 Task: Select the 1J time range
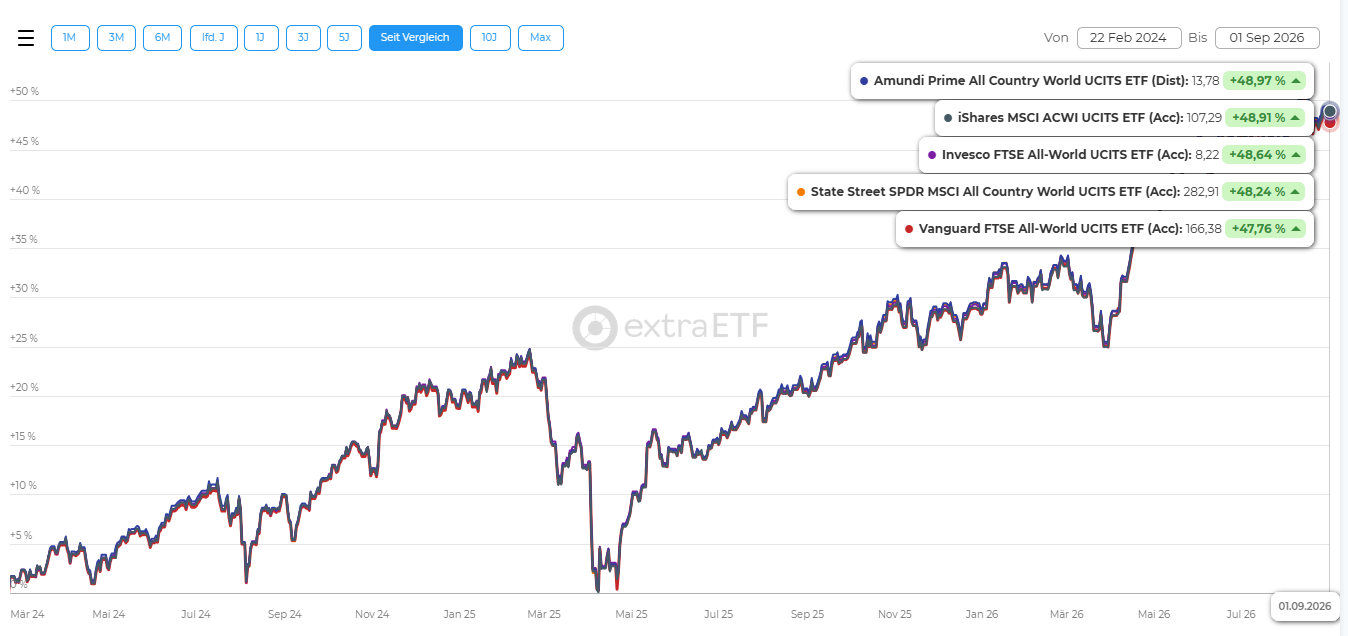coord(261,38)
